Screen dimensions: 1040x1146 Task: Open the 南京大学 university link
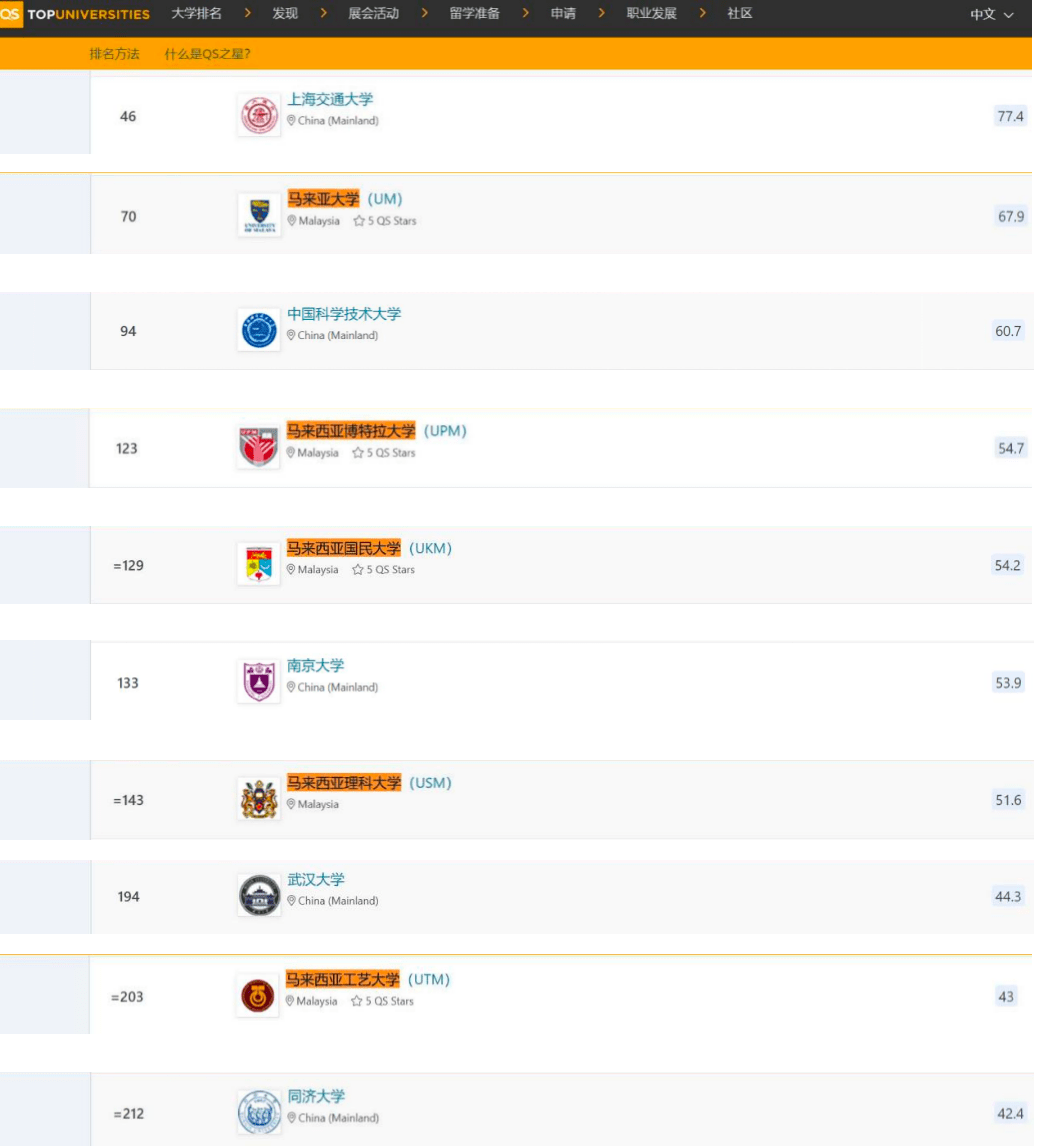316,666
